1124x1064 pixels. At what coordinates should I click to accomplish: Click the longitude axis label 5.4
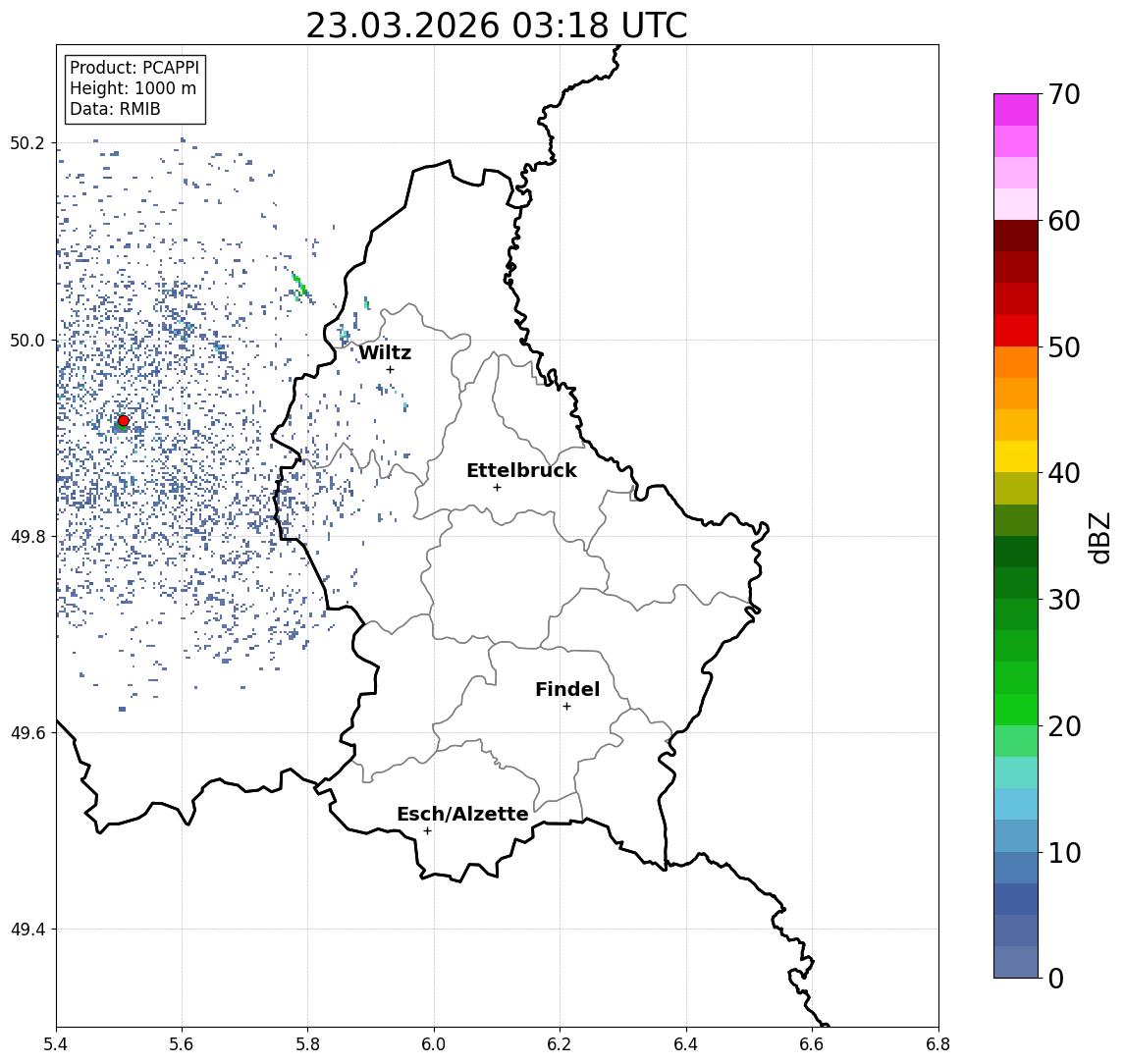56,1044
